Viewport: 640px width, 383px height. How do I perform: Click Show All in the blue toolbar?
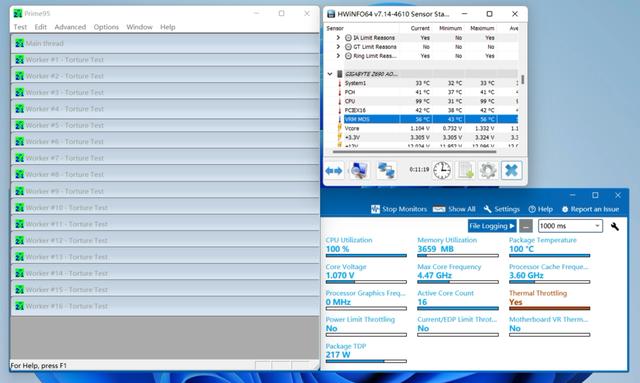[454, 209]
